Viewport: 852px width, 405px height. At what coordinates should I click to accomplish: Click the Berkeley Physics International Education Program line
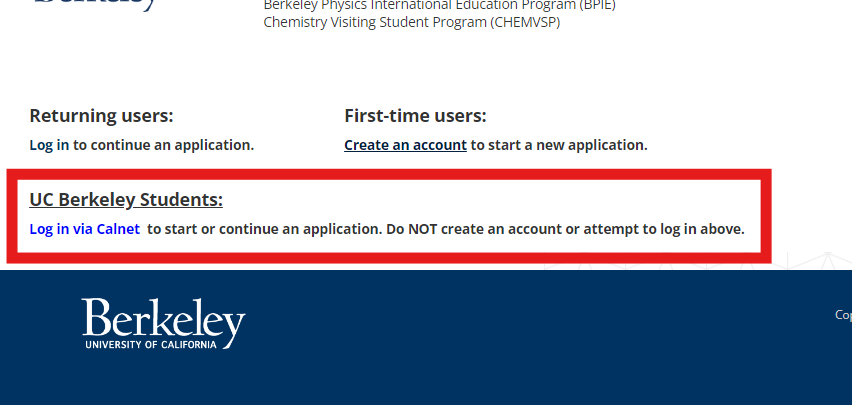click(x=439, y=5)
